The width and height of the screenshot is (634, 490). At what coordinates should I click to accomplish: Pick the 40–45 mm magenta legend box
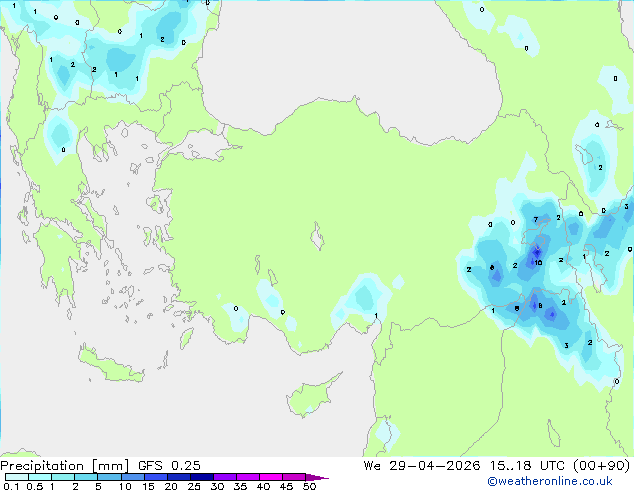(271, 477)
